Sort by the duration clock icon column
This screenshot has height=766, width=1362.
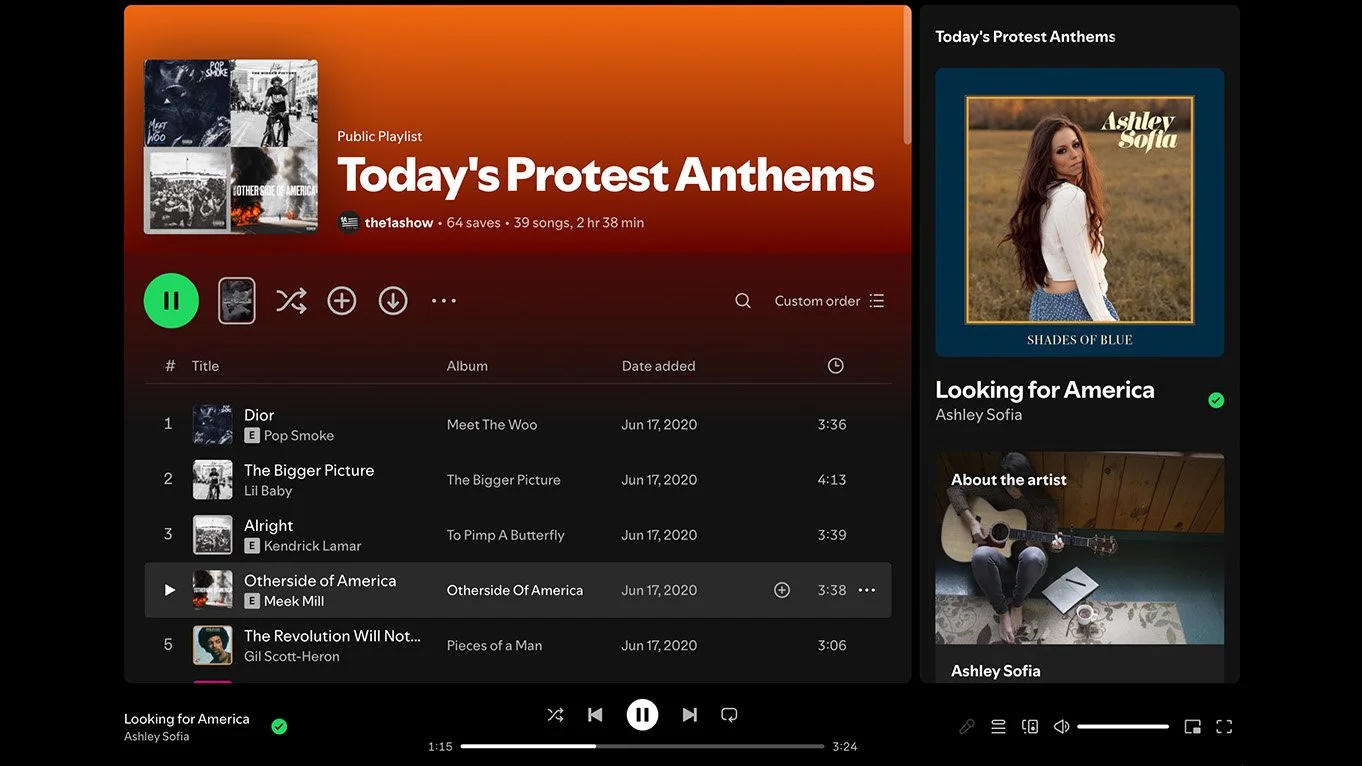[836, 366]
